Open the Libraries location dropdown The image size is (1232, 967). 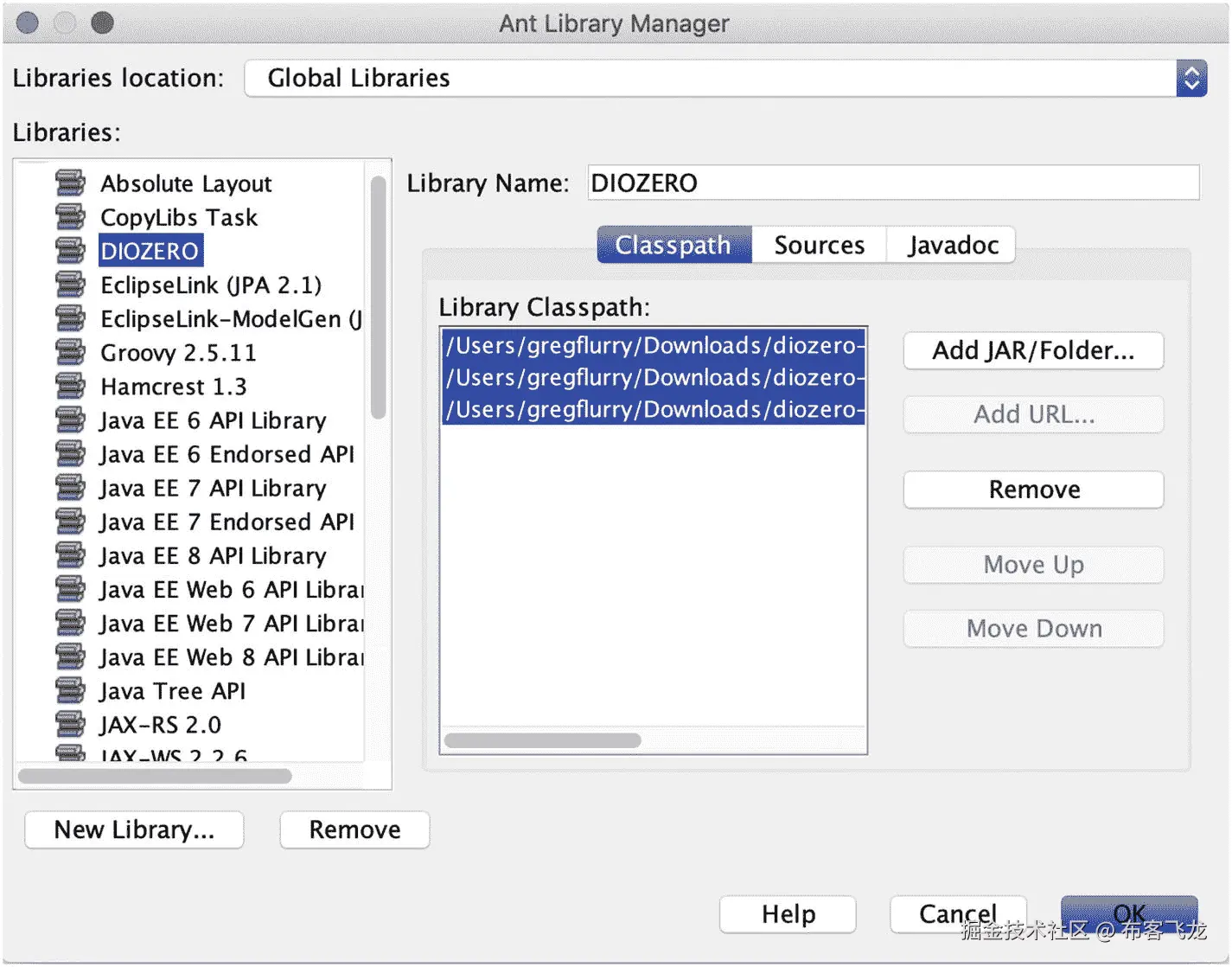pyautogui.click(x=725, y=79)
